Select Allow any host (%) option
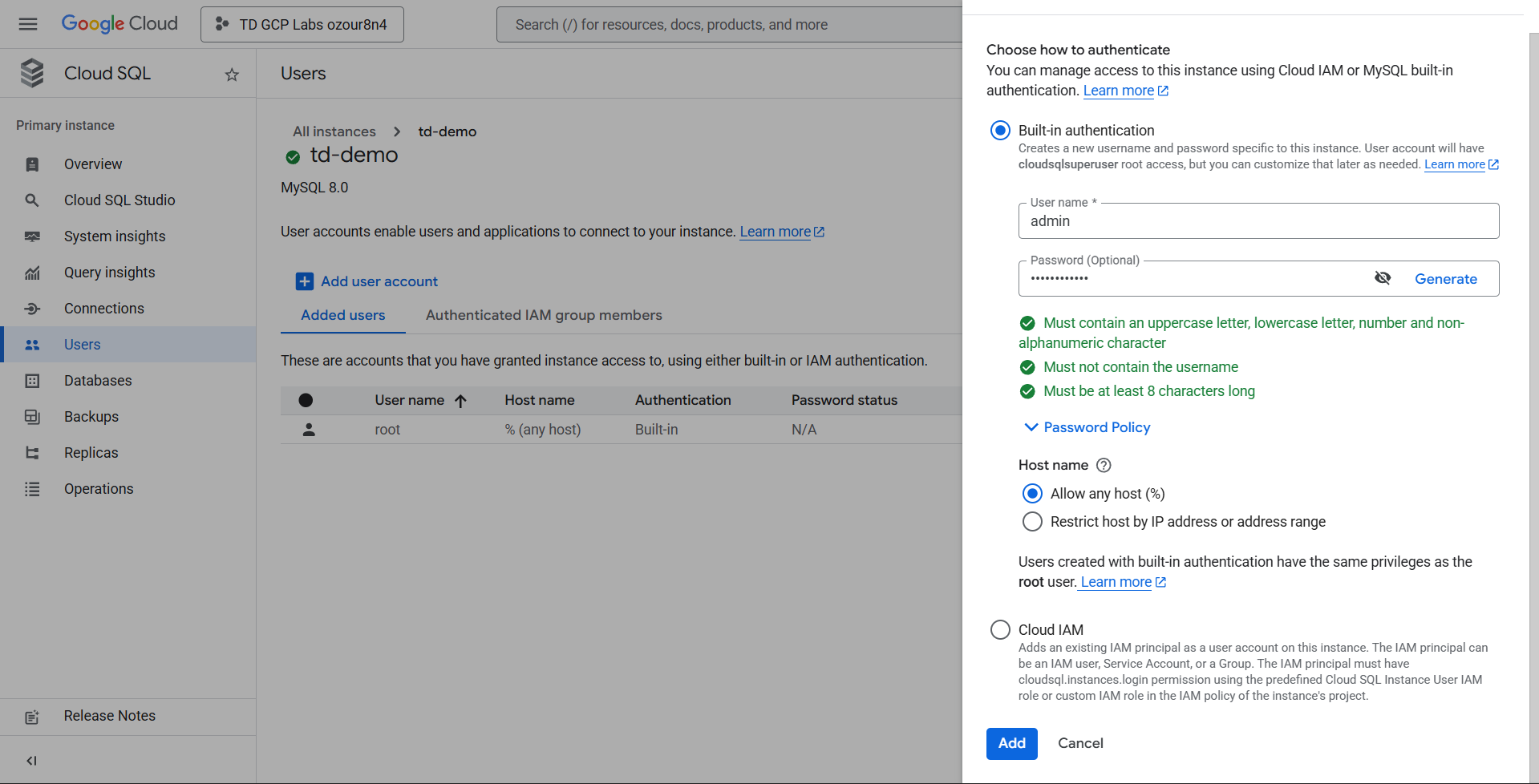 (1032, 494)
